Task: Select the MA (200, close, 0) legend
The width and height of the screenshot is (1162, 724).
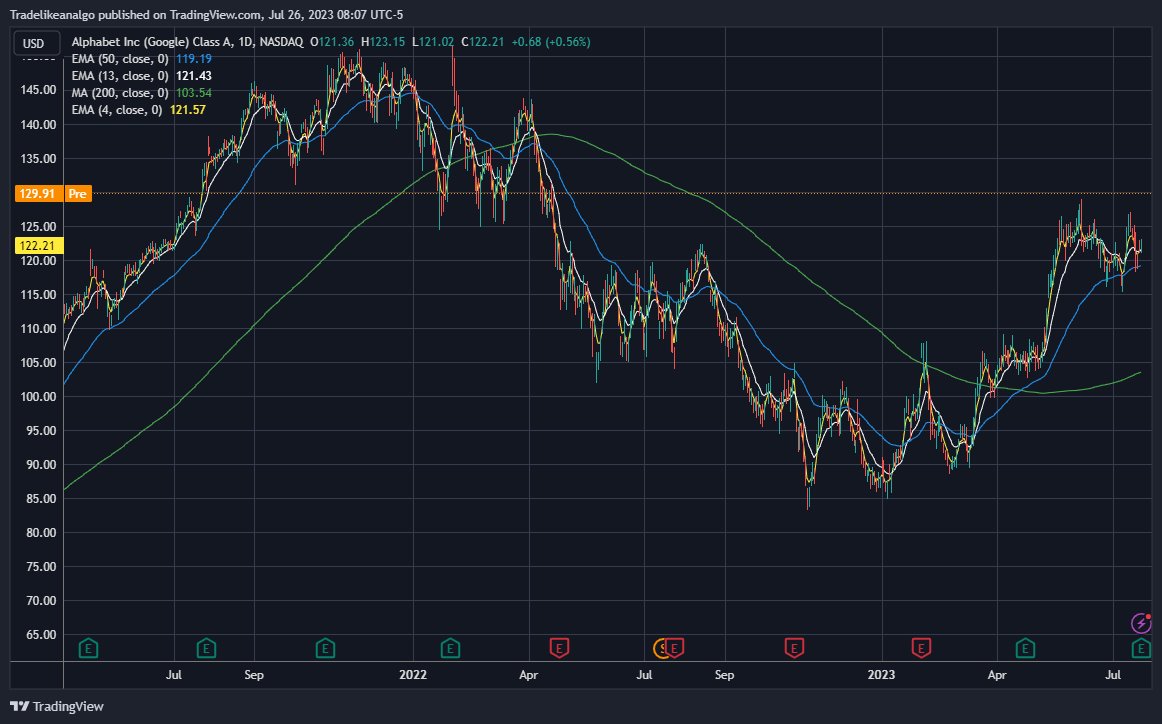Action: [119, 93]
